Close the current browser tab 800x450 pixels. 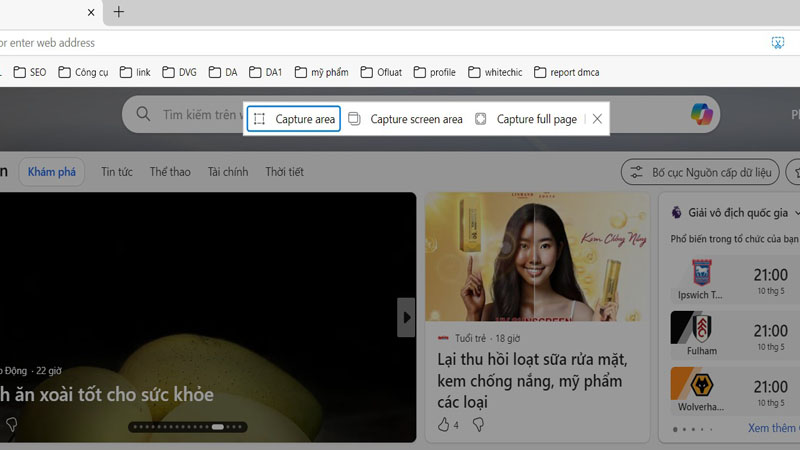click(91, 12)
